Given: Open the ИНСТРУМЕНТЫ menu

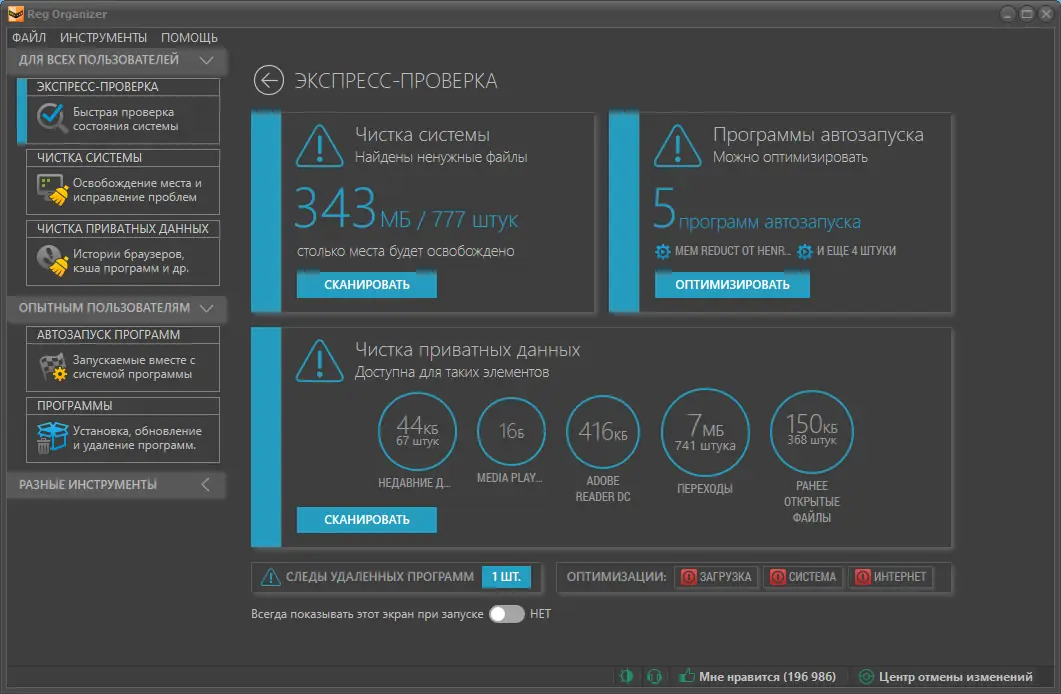Looking at the screenshot, I should (x=102, y=37).
